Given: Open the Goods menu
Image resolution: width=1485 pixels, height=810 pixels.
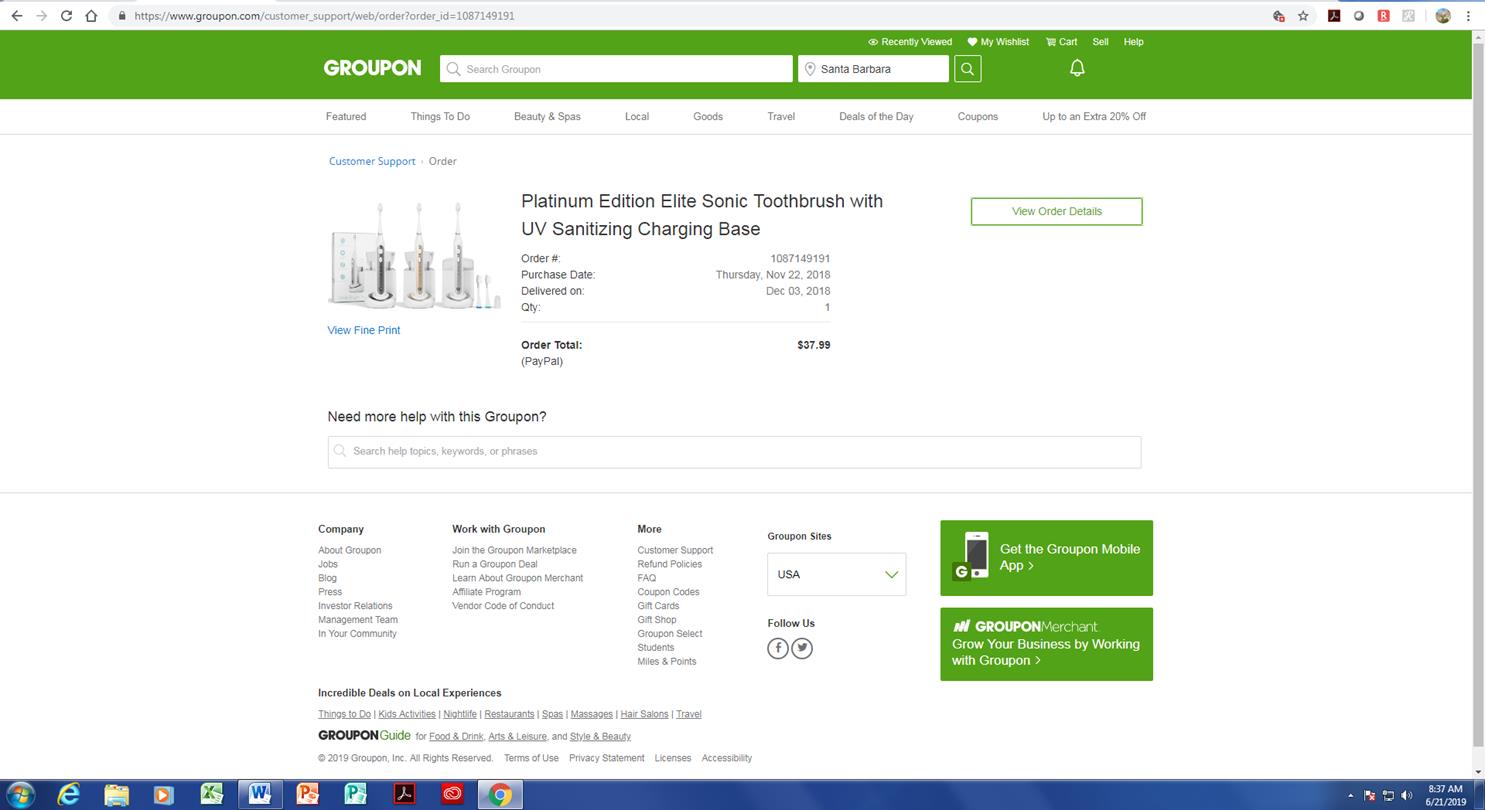Looking at the screenshot, I should (x=708, y=117).
